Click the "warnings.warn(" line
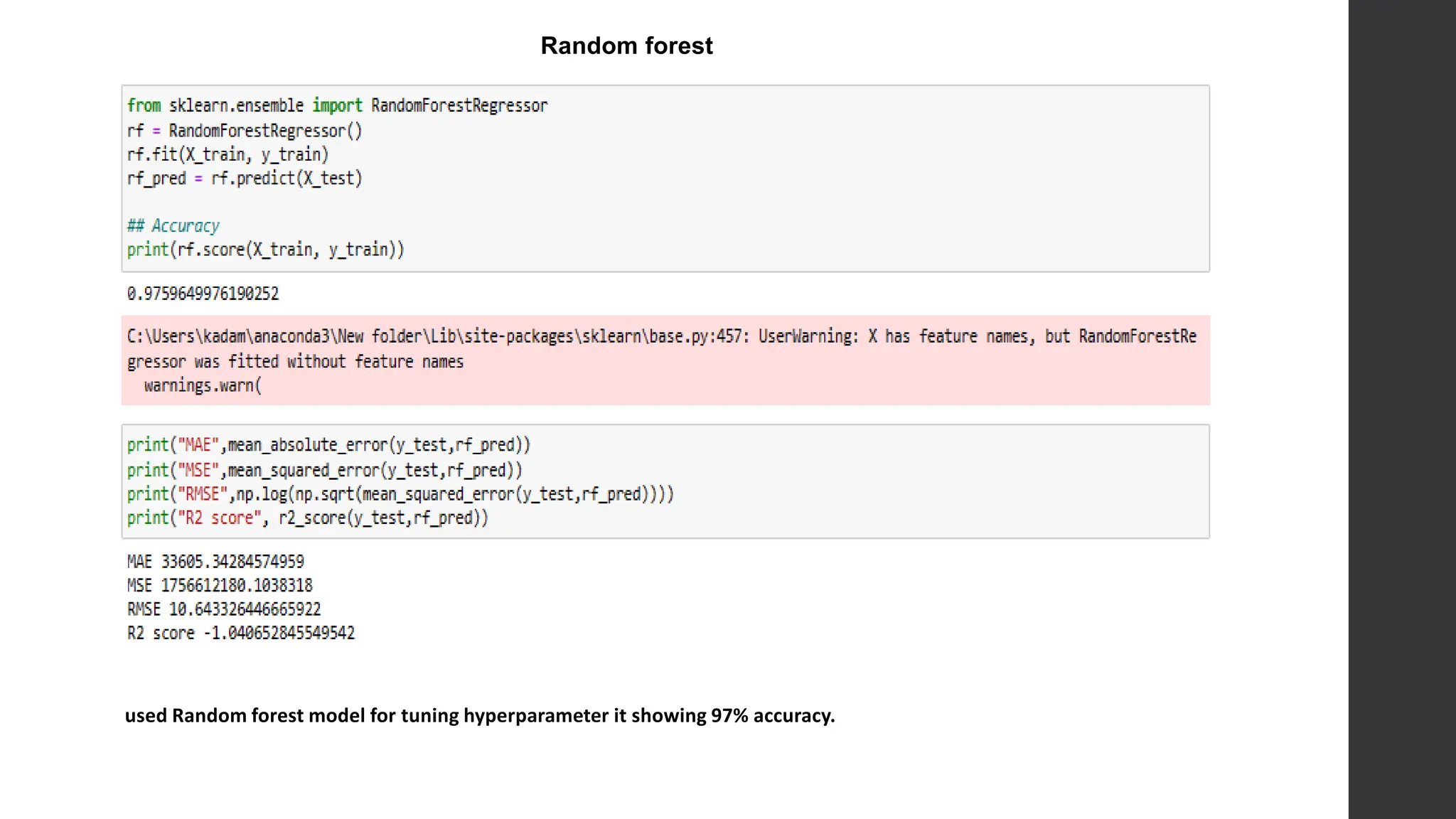Image resolution: width=1456 pixels, height=819 pixels. pos(203,385)
